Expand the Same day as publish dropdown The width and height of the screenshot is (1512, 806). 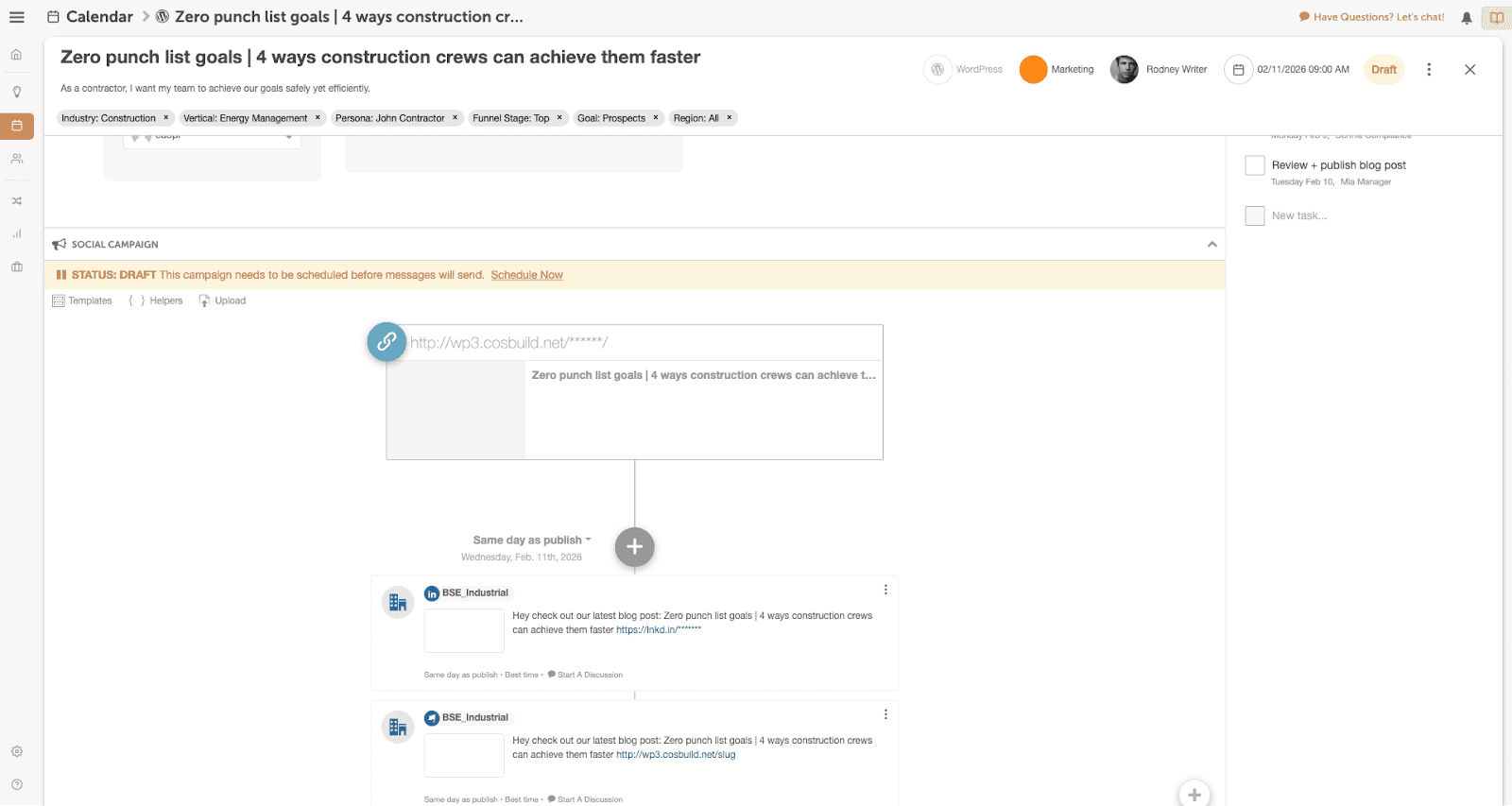532,540
